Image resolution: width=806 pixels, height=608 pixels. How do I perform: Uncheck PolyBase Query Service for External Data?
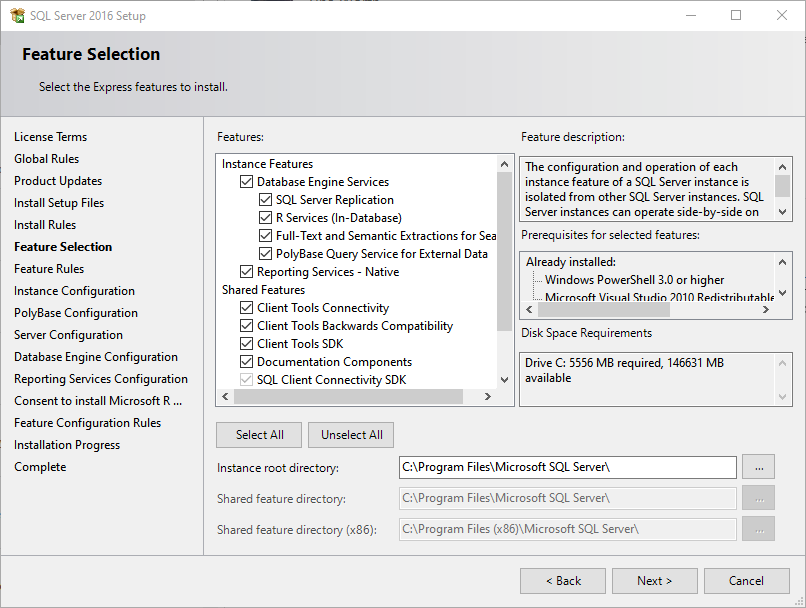[266, 254]
